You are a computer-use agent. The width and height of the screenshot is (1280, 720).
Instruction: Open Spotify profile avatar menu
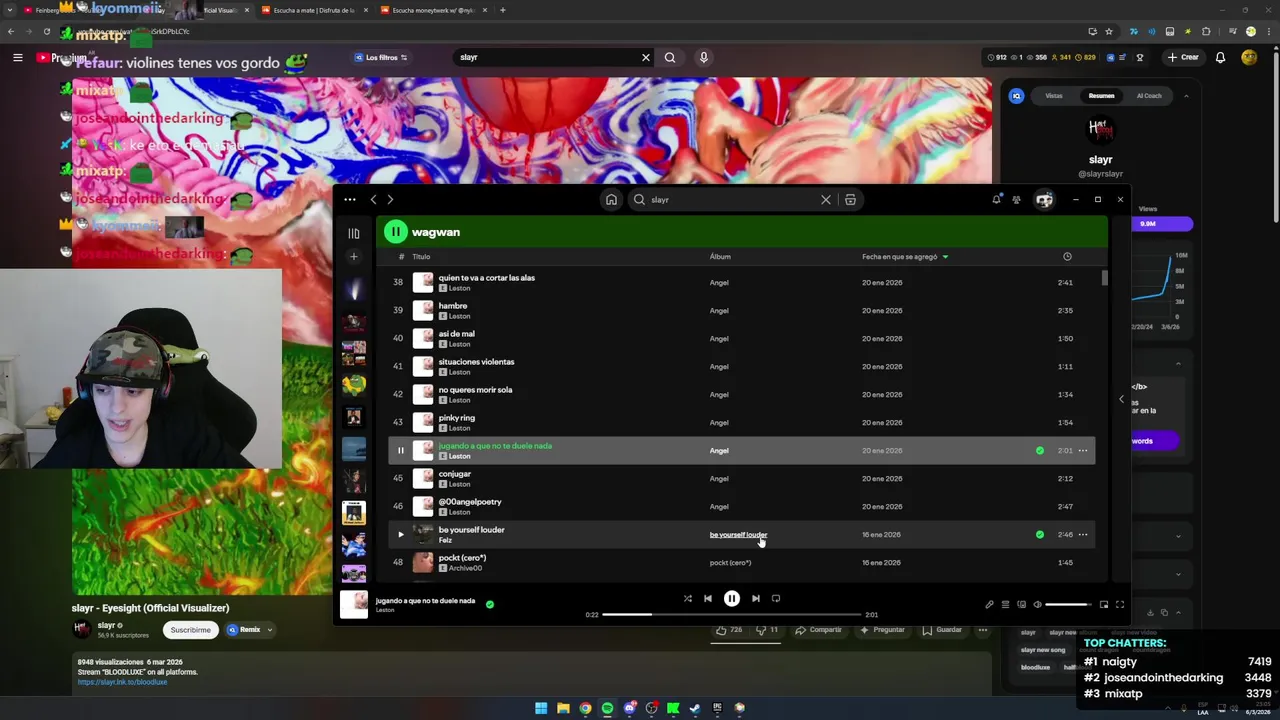1044,200
